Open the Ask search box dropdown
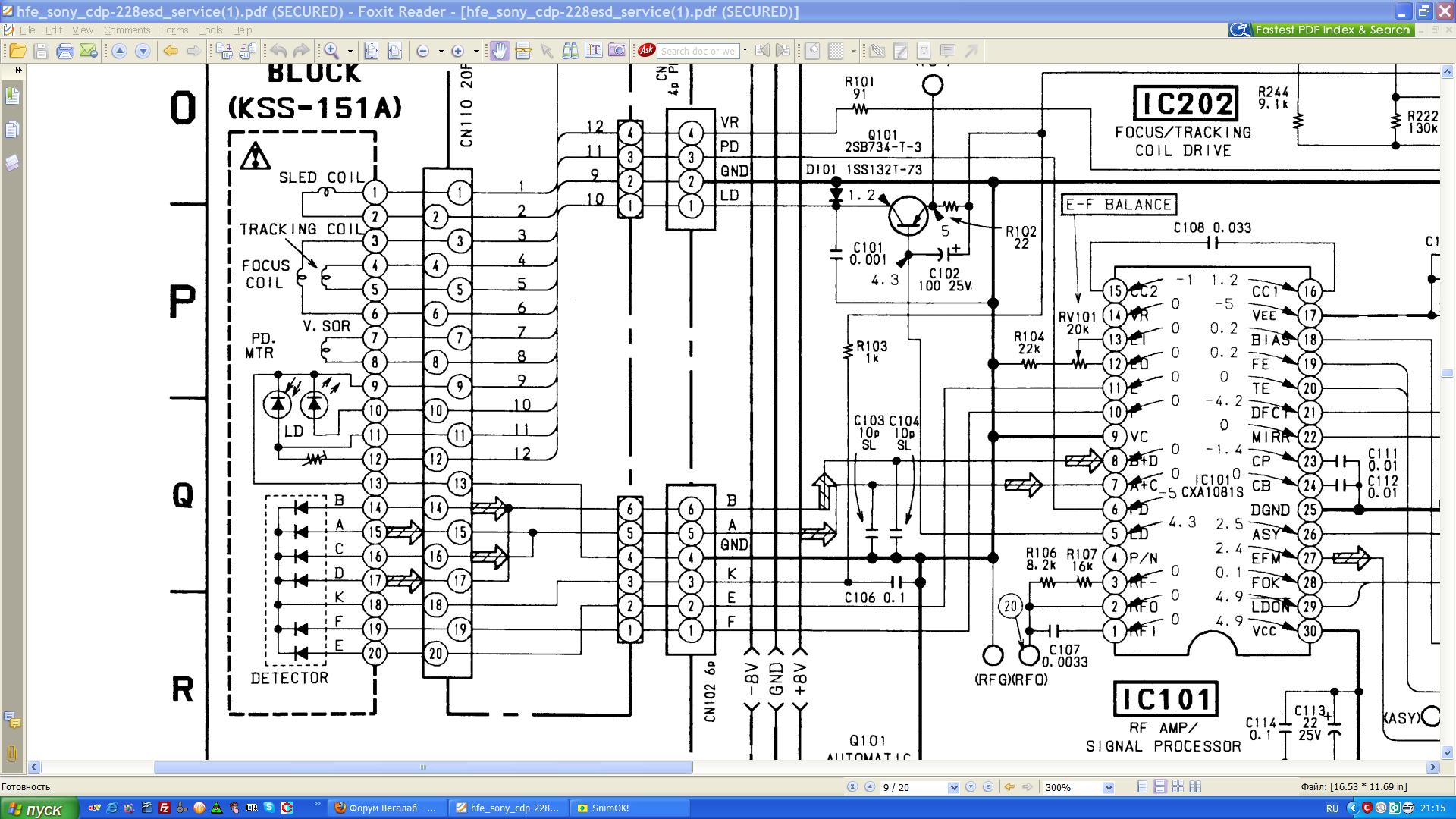The image size is (1456, 819). [x=745, y=51]
